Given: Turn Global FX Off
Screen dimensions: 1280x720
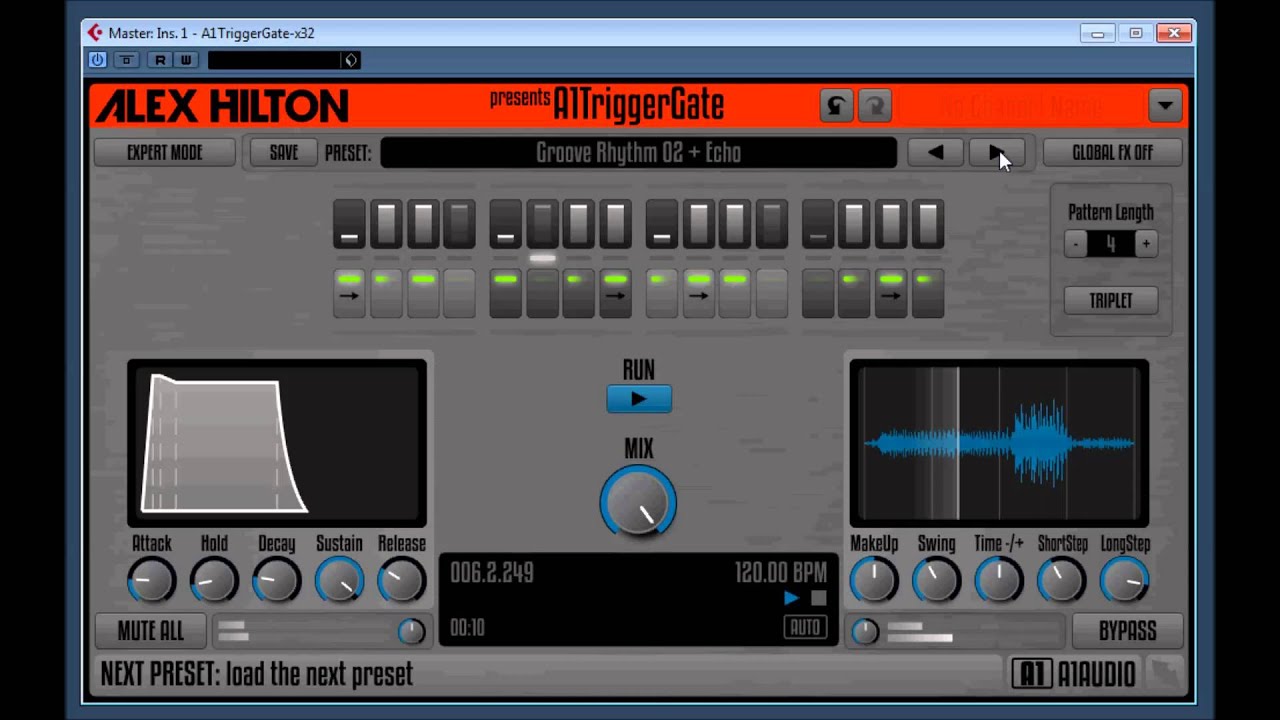Looking at the screenshot, I should 1112,153.
